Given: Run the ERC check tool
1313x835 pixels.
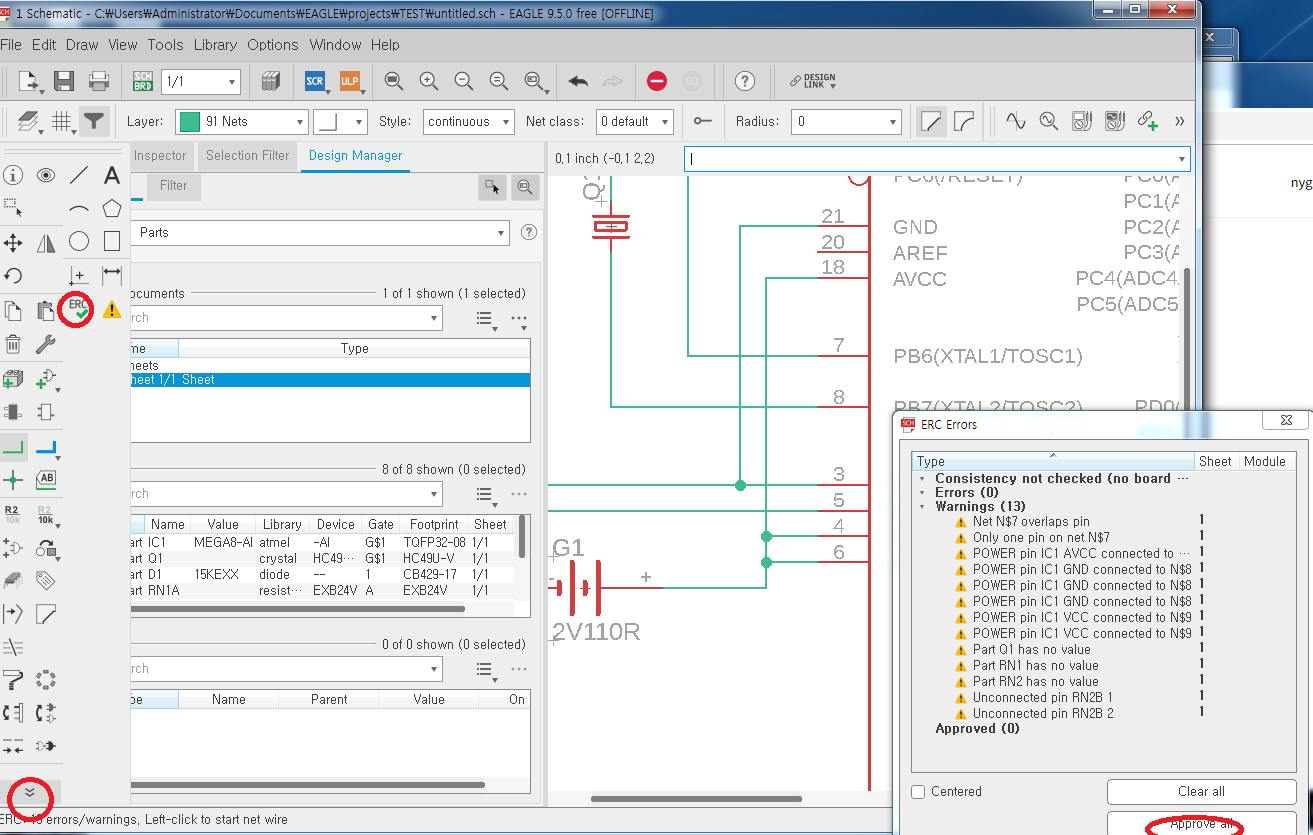Looking at the screenshot, I should click(78, 309).
